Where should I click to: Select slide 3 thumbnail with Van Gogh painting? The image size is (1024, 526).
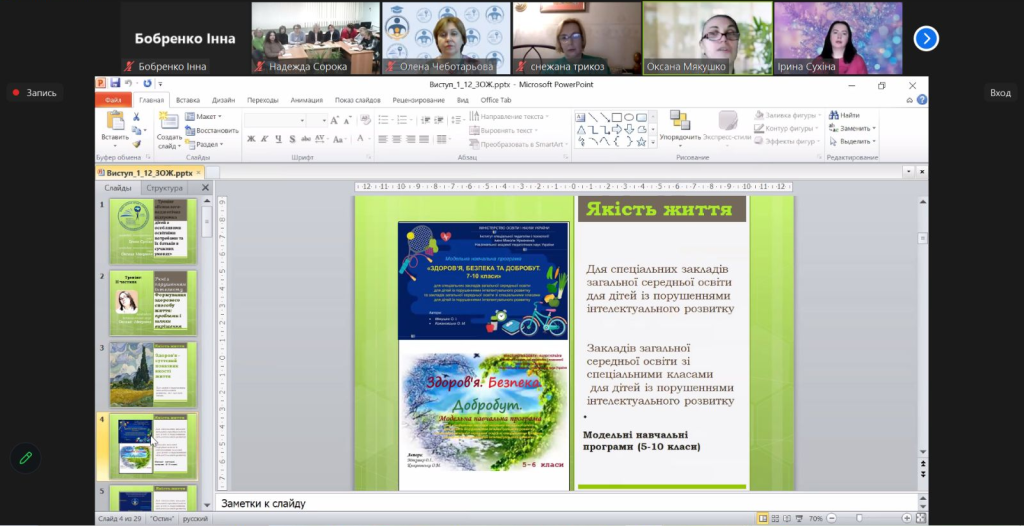153,373
